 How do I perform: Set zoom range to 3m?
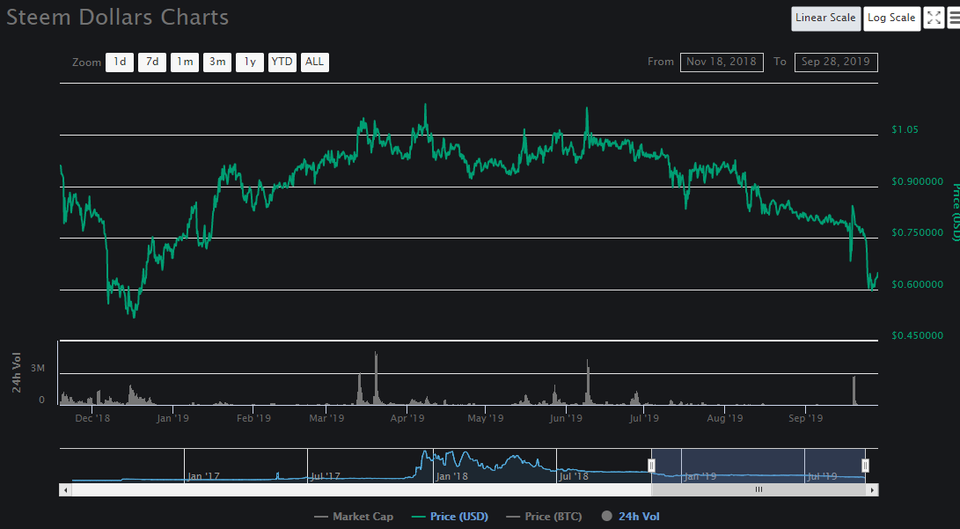click(217, 62)
